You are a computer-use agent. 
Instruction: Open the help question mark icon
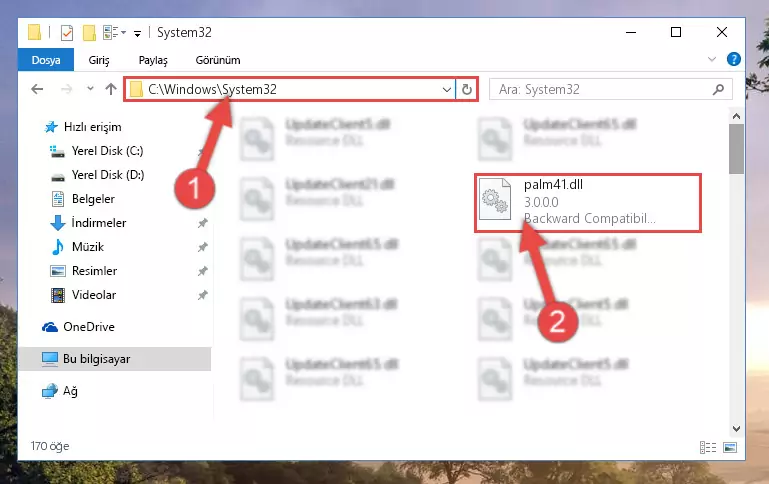click(734, 59)
